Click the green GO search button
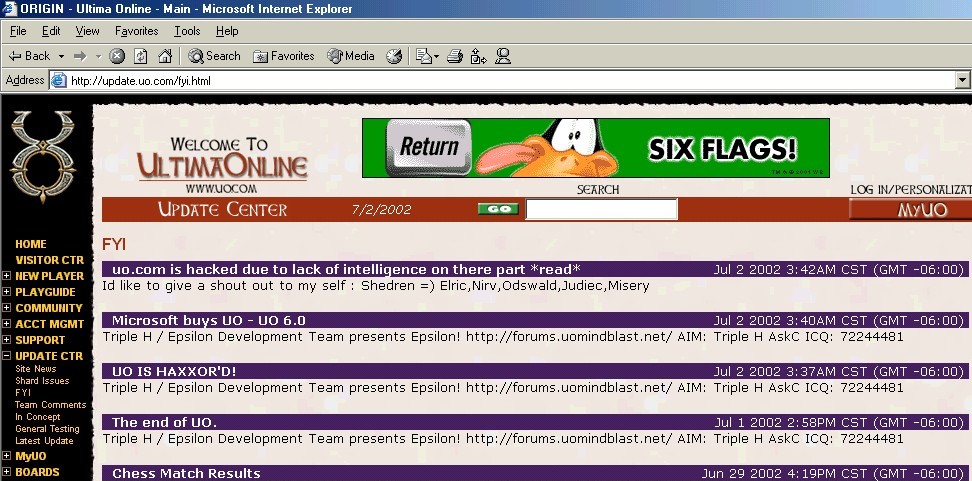 pyautogui.click(x=497, y=209)
